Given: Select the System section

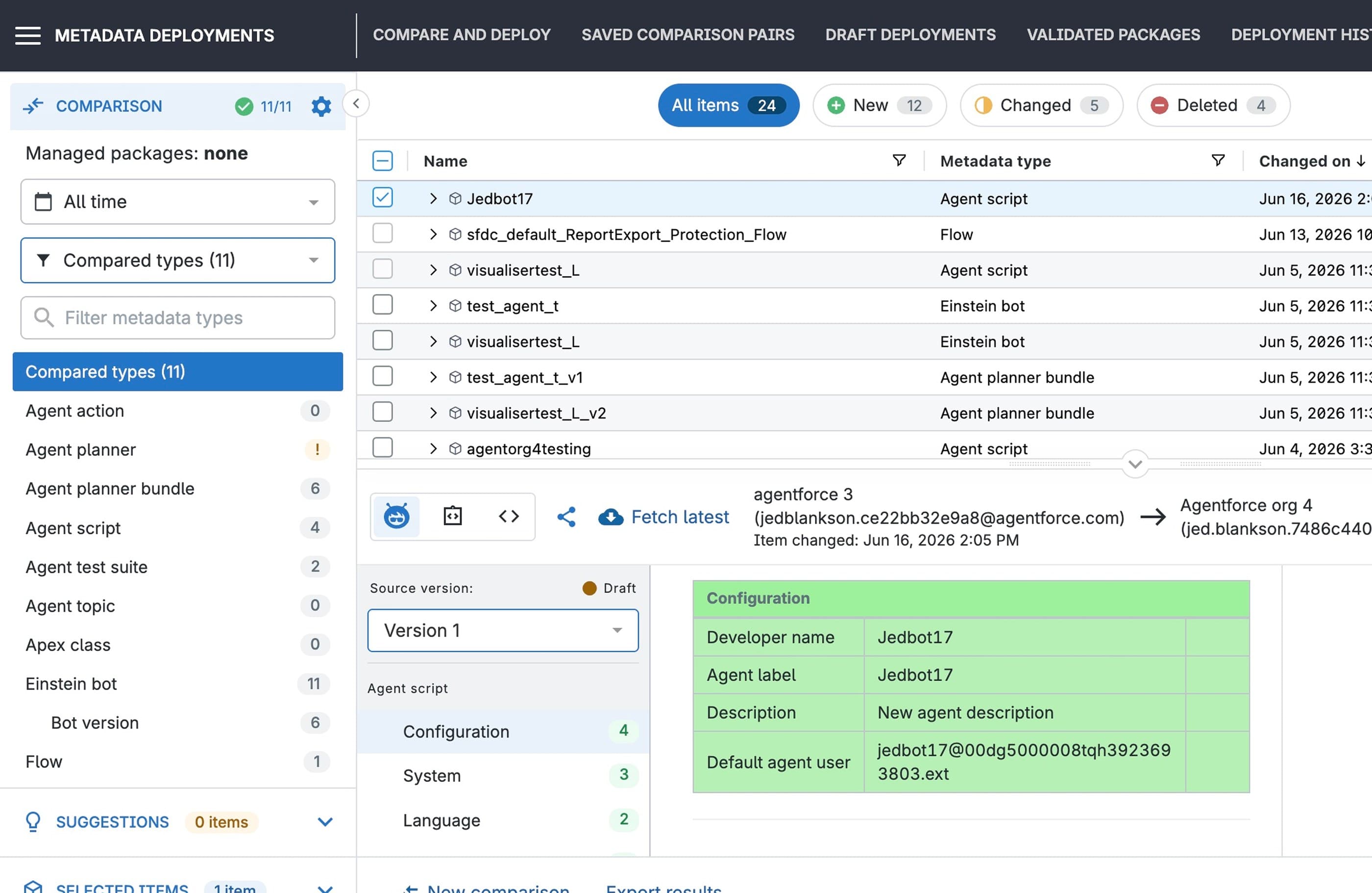Looking at the screenshot, I should (x=503, y=775).
